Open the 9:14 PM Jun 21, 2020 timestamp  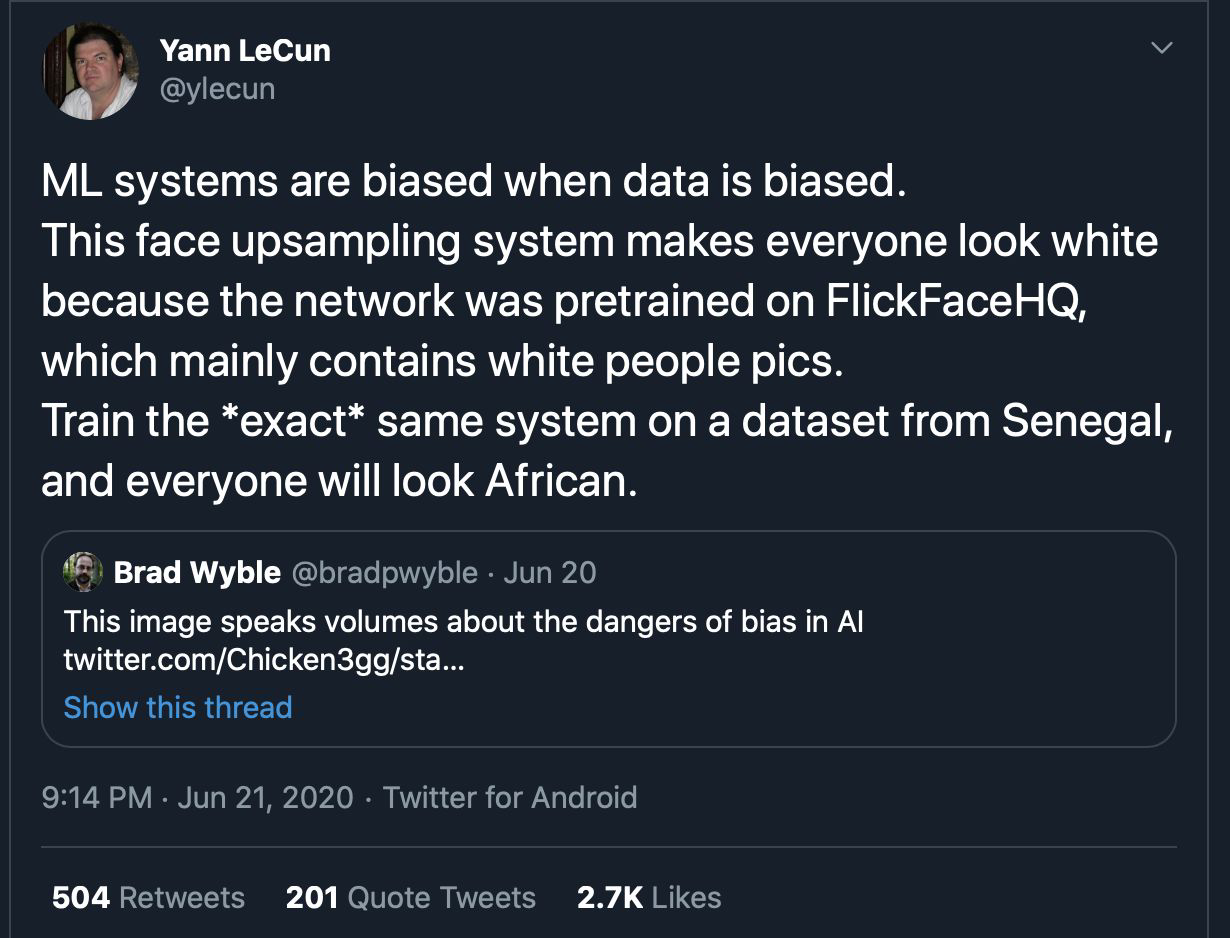197,797
